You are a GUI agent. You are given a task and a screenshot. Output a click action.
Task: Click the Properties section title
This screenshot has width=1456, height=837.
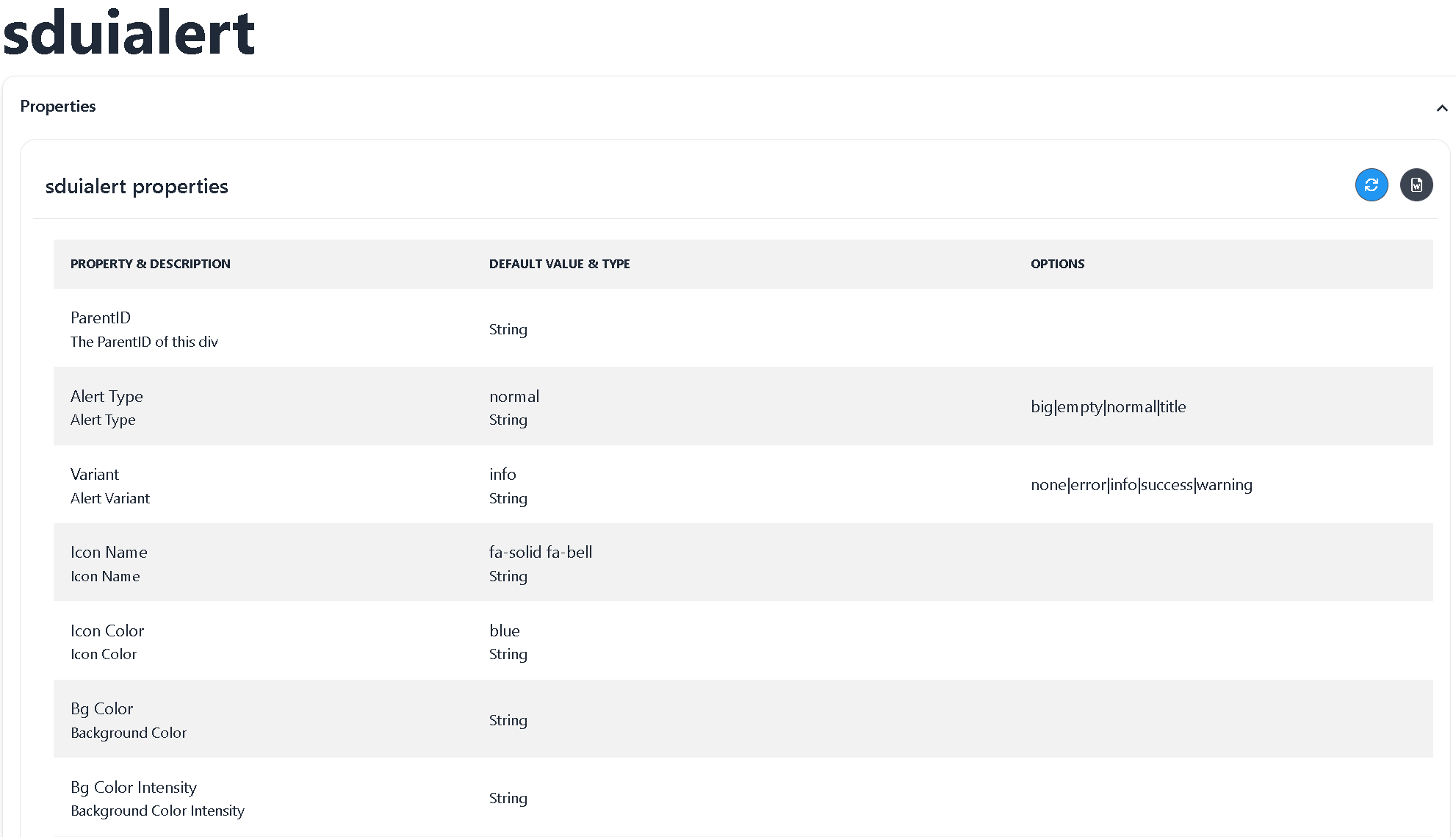pyautogui.click(x=58, y=107)
